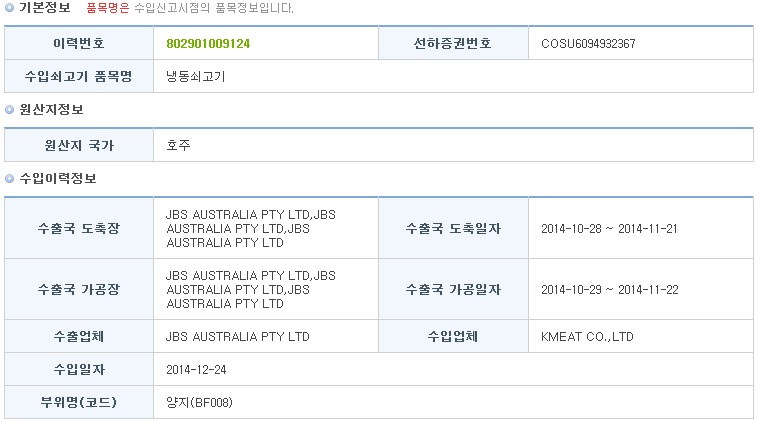Click the 수출국 가공장 label cell
The image size is (757, 421).
(79, 289)
